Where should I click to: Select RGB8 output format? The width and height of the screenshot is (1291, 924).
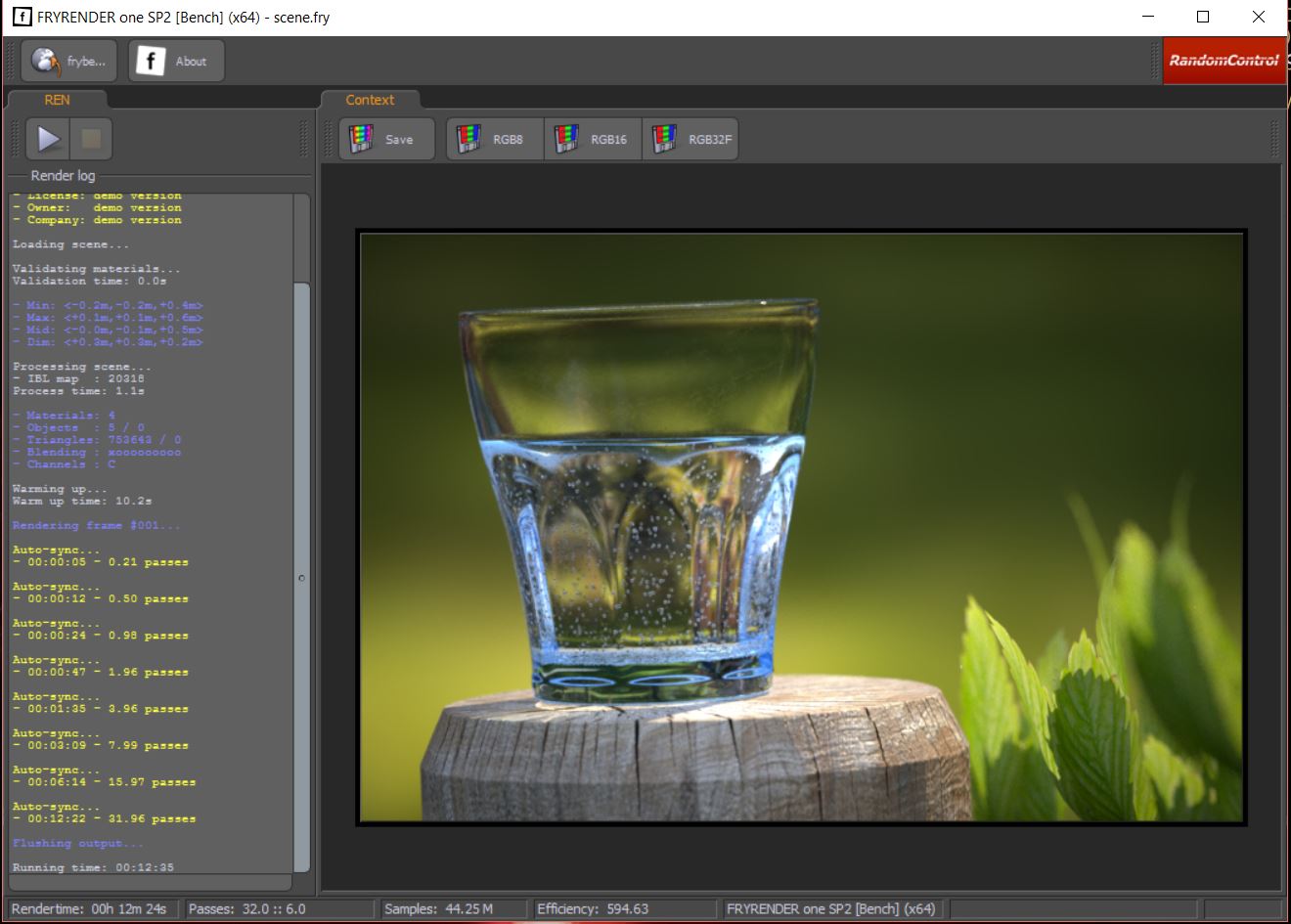(494, 139)
